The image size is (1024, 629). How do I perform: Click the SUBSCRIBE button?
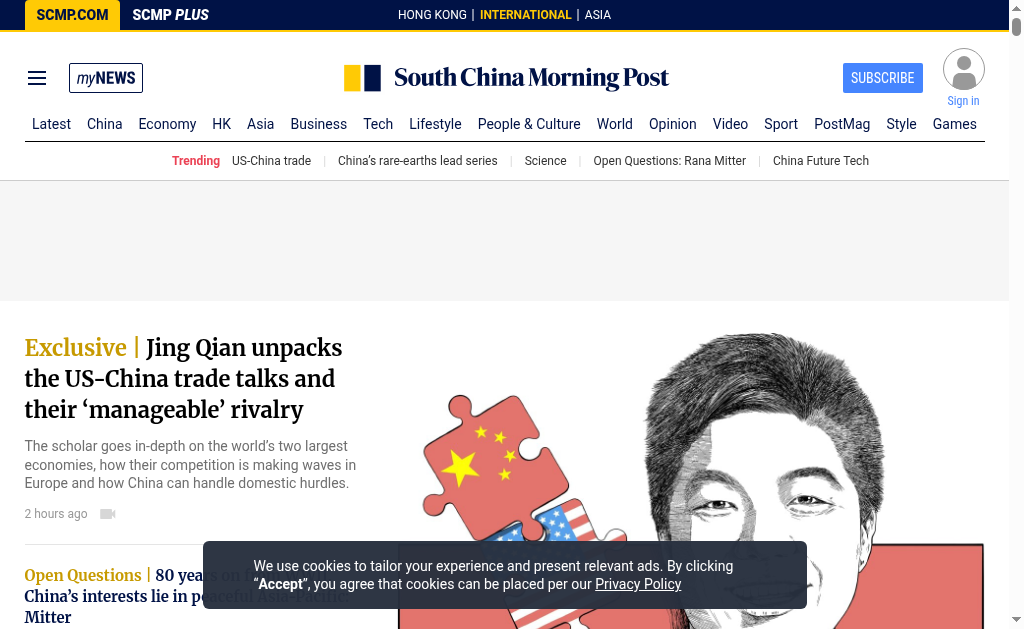click(x=882, y=78)
